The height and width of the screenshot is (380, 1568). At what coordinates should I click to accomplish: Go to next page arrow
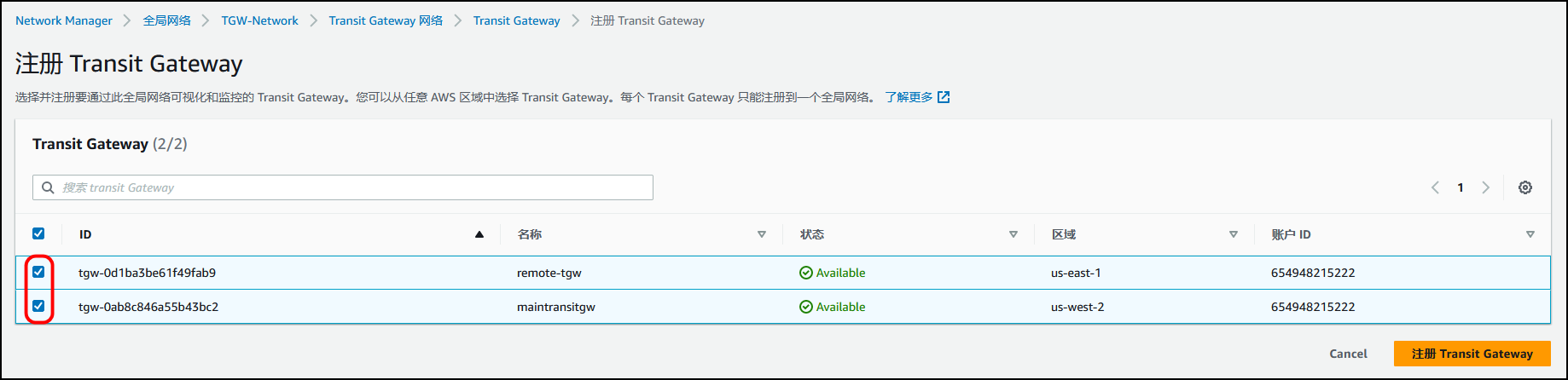1485,187
